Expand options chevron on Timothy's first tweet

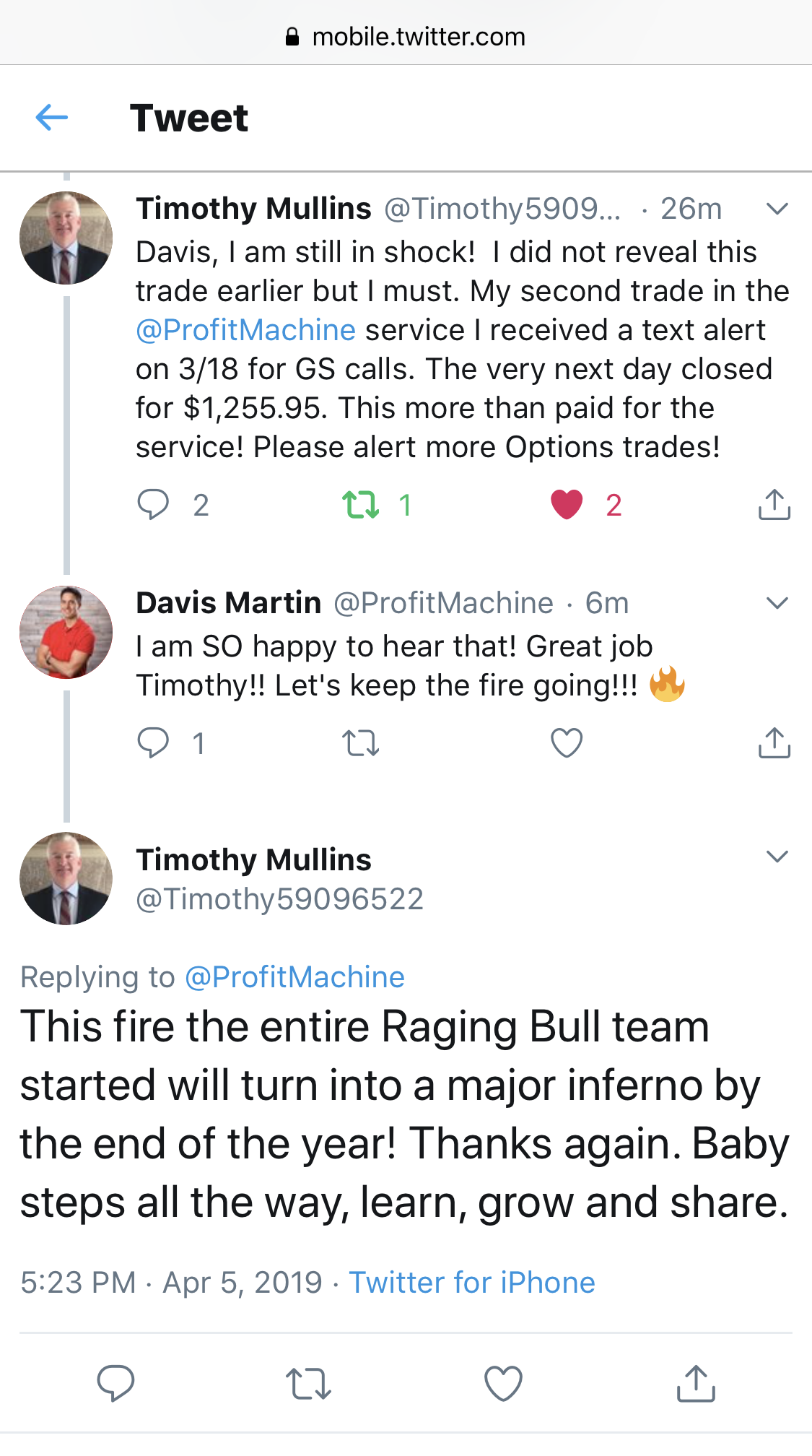pos(777,209)
